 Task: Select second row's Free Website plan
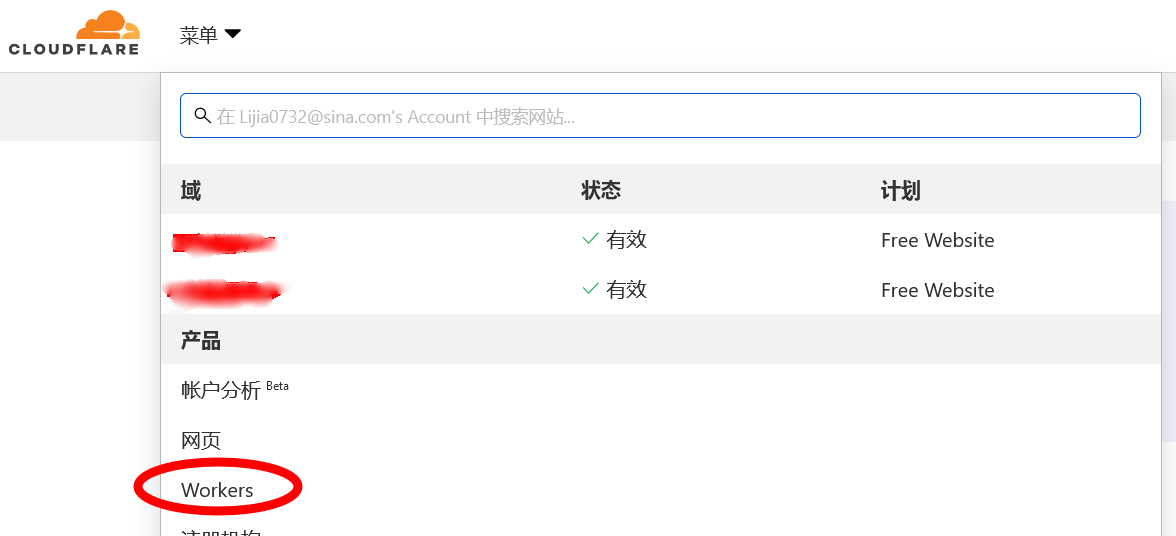point(937,290)
